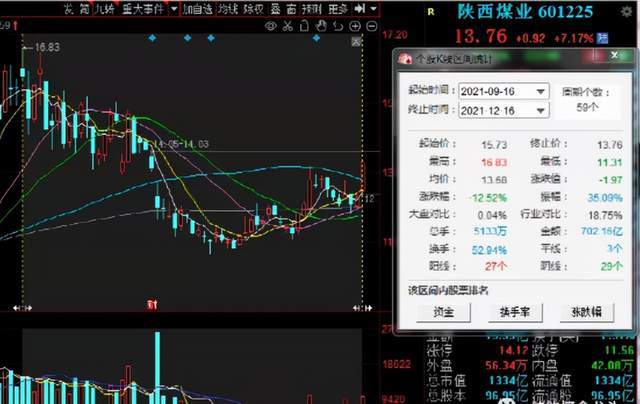Click the 振幅 value 35.09%
This screenshot has width=640, height=404.
[605, 198]
